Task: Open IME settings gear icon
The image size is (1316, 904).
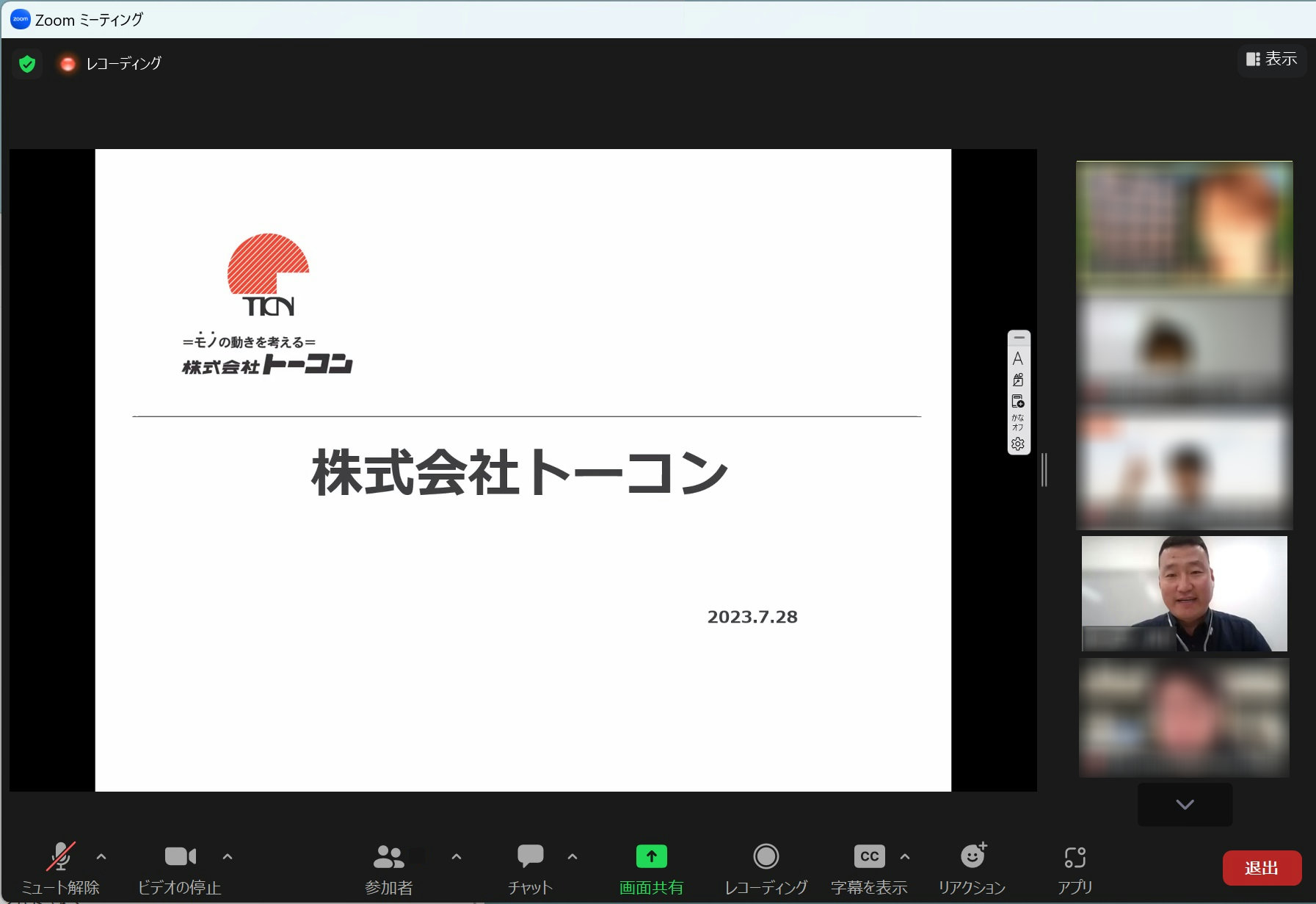Action: pyautogui.click(x=1018, y=444)
